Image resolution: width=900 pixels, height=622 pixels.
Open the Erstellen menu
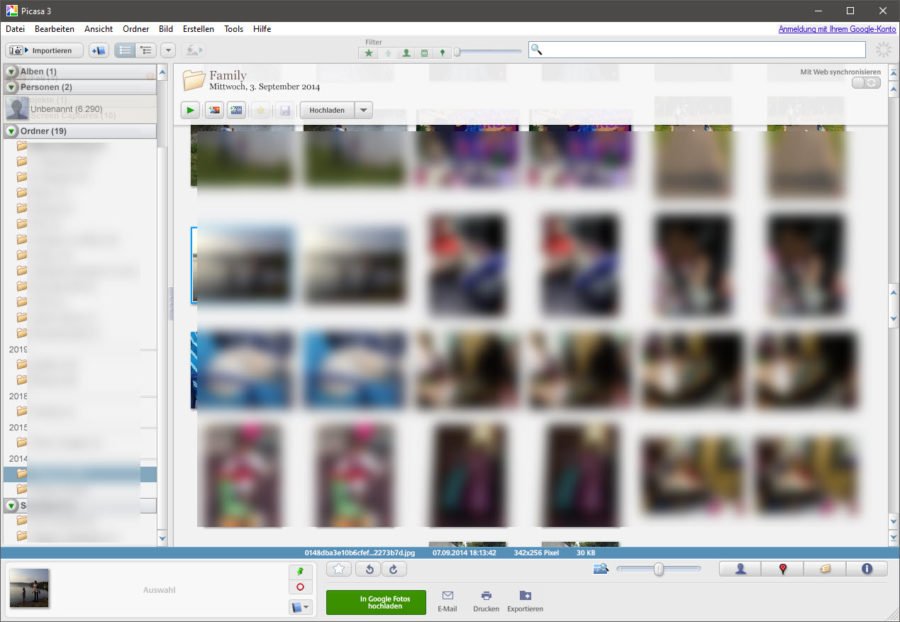[x=198, y=29]
